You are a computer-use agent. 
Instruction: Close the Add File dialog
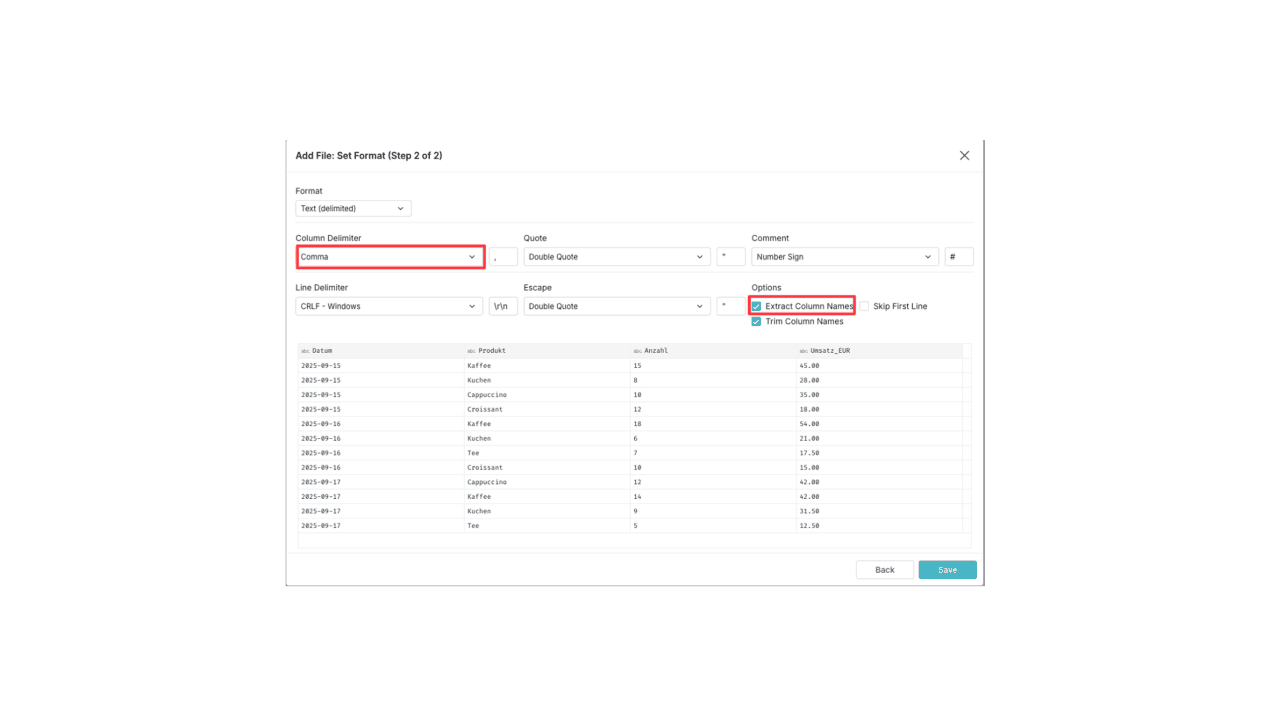964,156
